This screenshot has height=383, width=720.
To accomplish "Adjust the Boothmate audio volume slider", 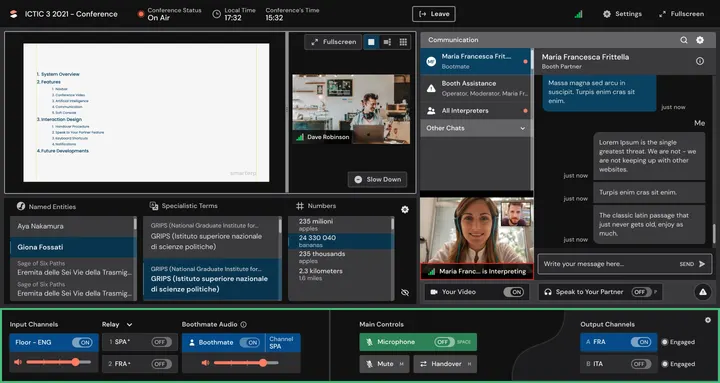I will tap(246, 363).
